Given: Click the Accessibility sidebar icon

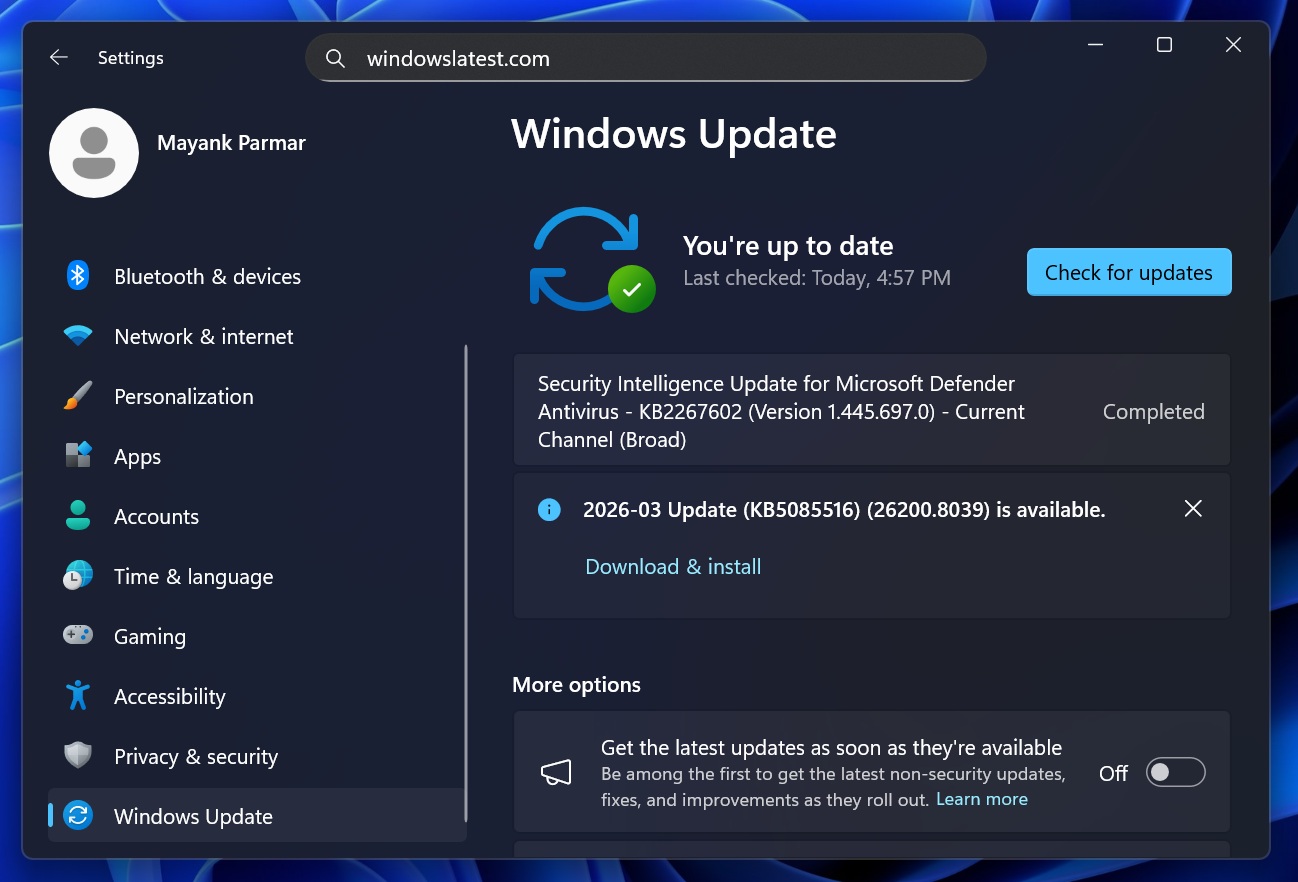Looking at the screenshot, I should [x=77, y=696].
